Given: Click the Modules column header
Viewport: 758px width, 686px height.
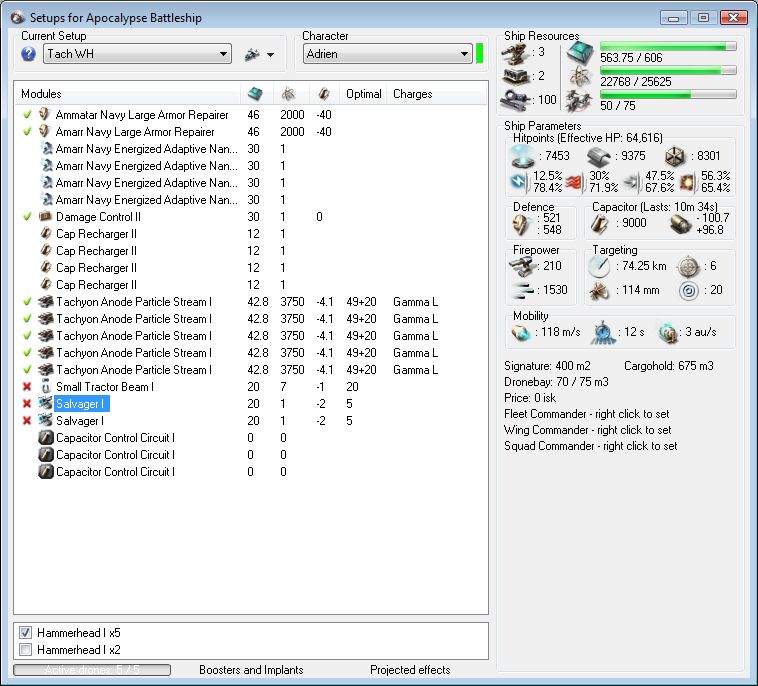Looking at the screenshot, I should pos(127,94).
